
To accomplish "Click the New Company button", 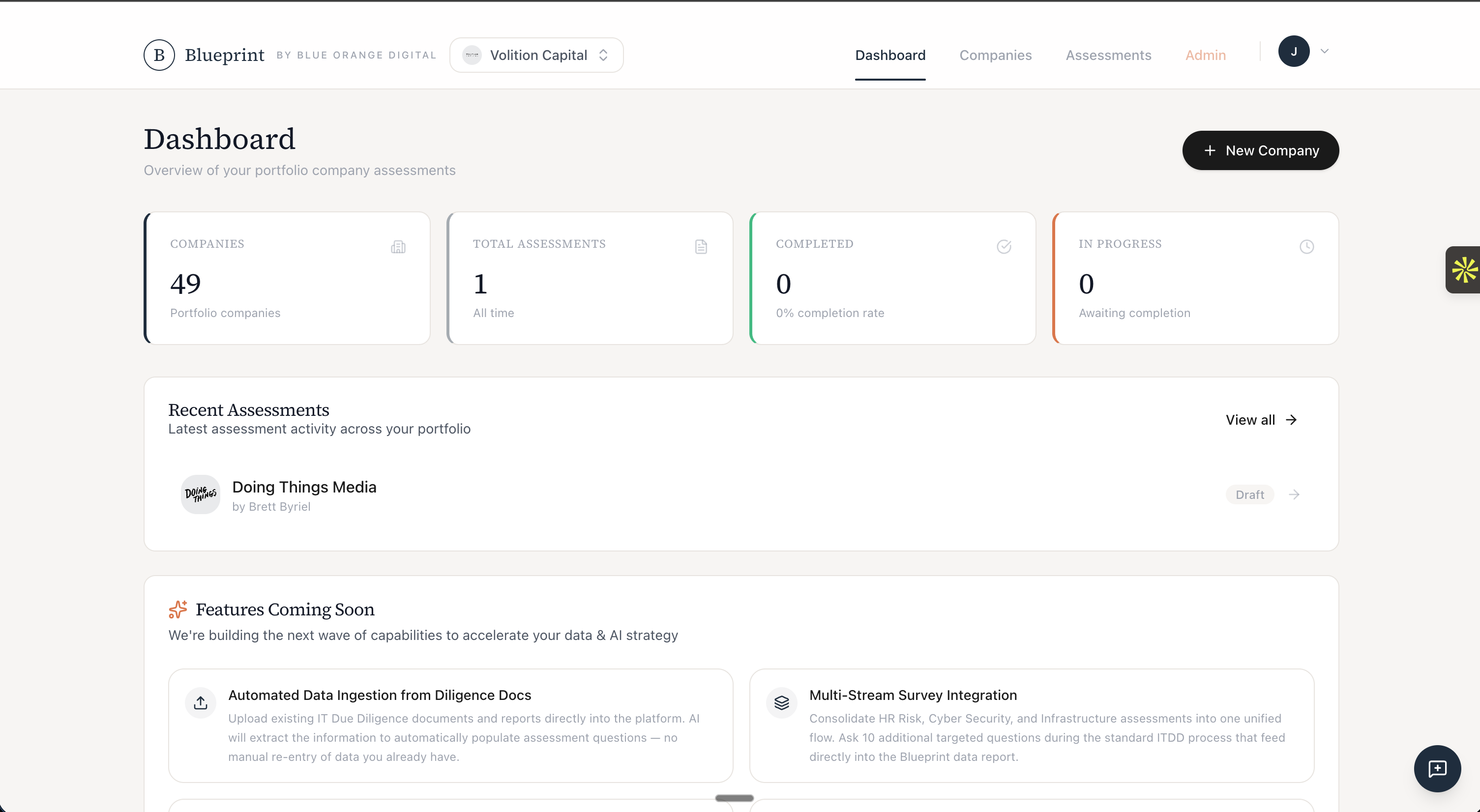I will 1260,150.
